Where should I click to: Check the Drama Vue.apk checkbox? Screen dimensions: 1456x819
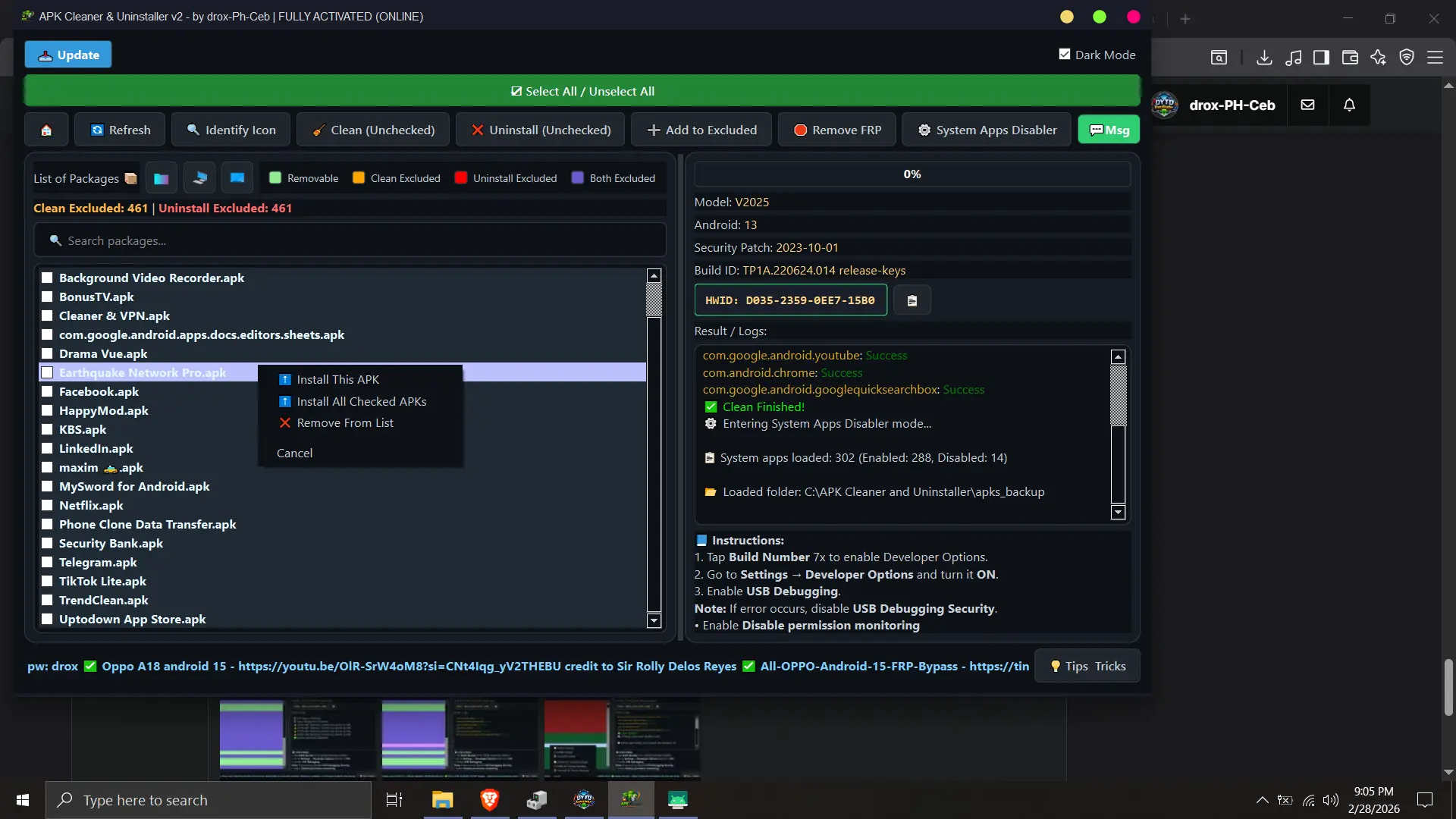pos(47,353)
